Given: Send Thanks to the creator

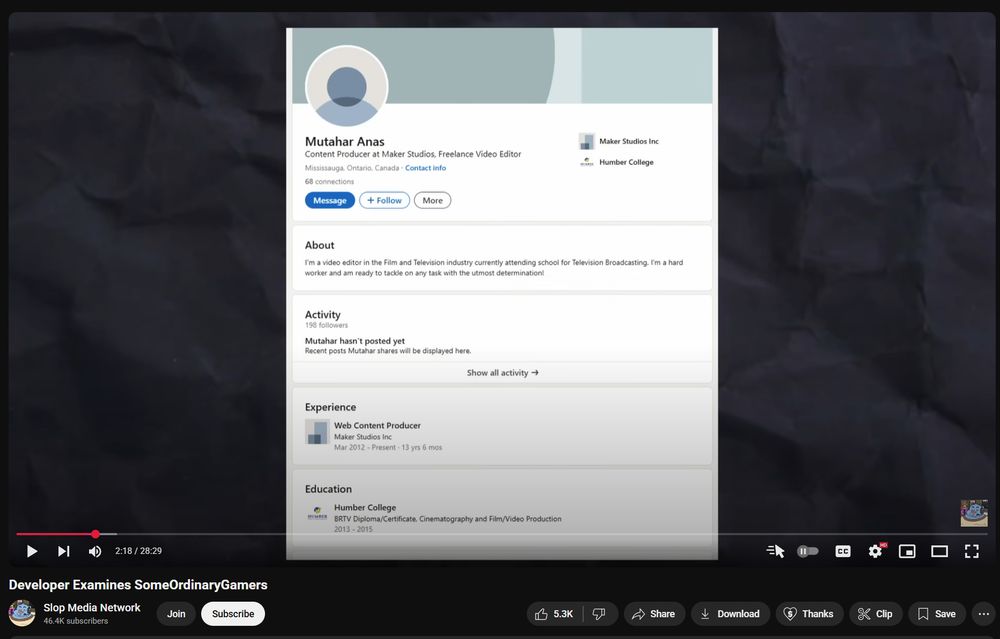Looking at the screenshot, I should pyautogui.click(x=809, y=613).
